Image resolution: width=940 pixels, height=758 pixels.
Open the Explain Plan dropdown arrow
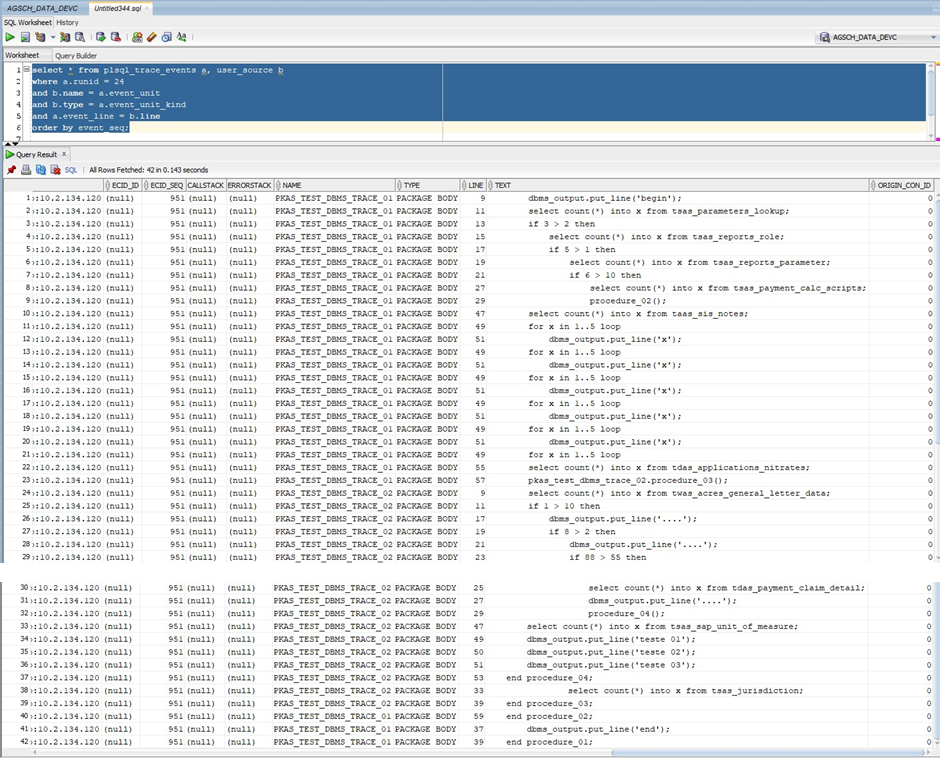[x=52, y=37]
